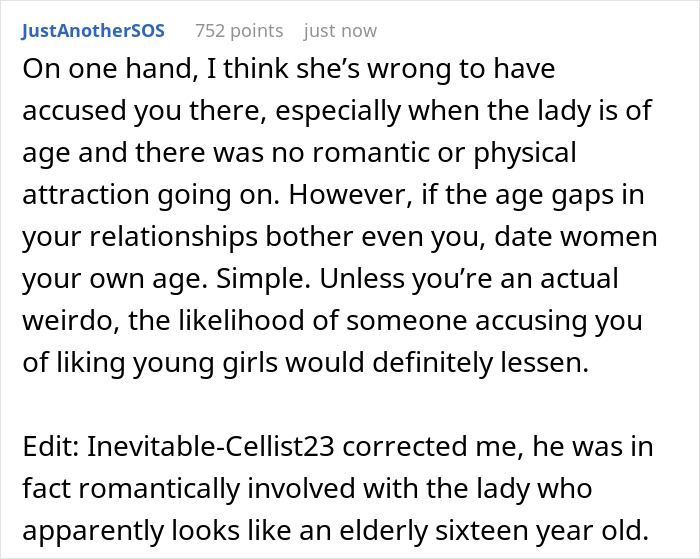Click the 'just now' timestamp
The image size is (700, 559).
coord(340,31)
